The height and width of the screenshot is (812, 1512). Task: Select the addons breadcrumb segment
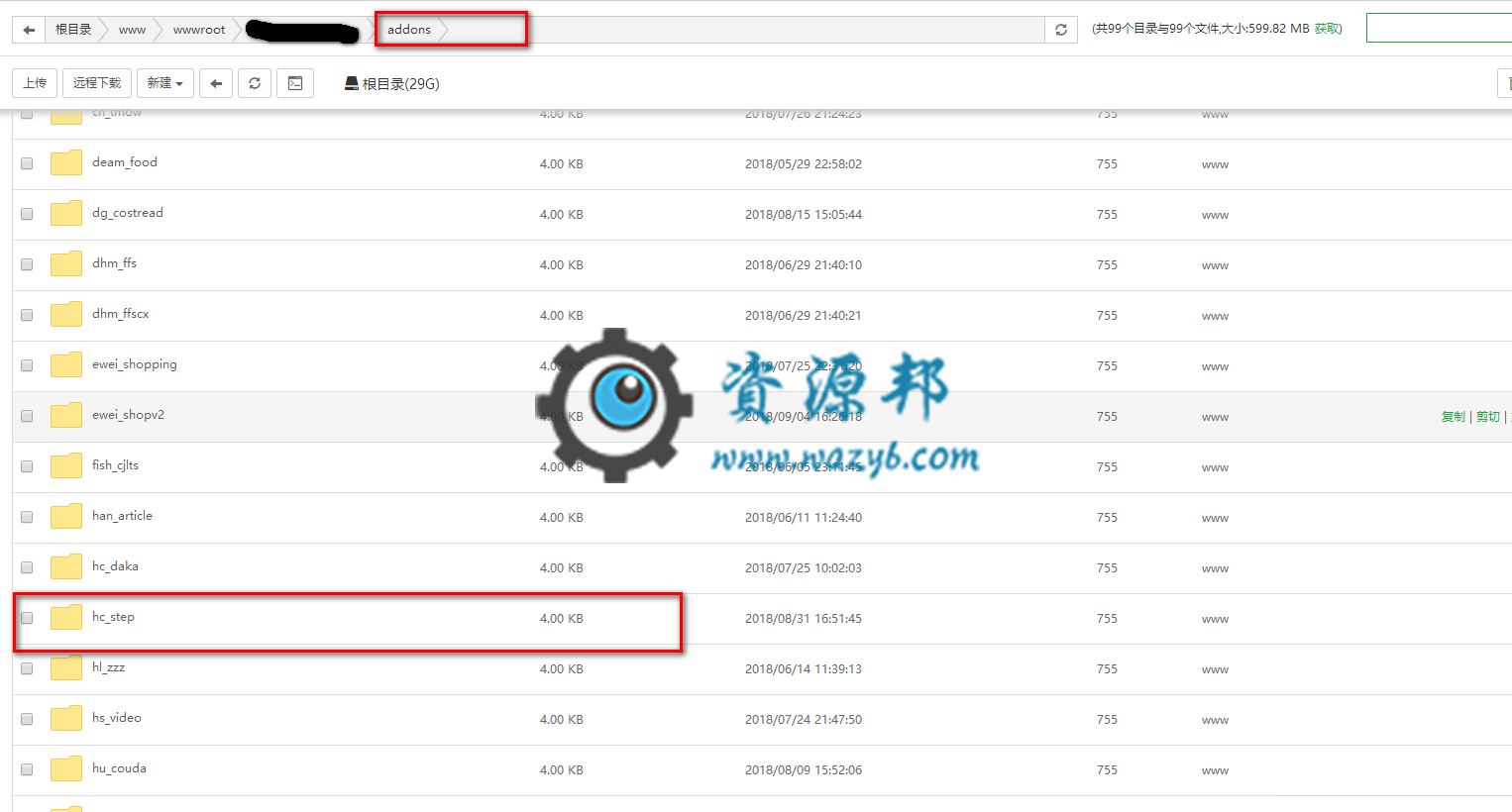409,30
